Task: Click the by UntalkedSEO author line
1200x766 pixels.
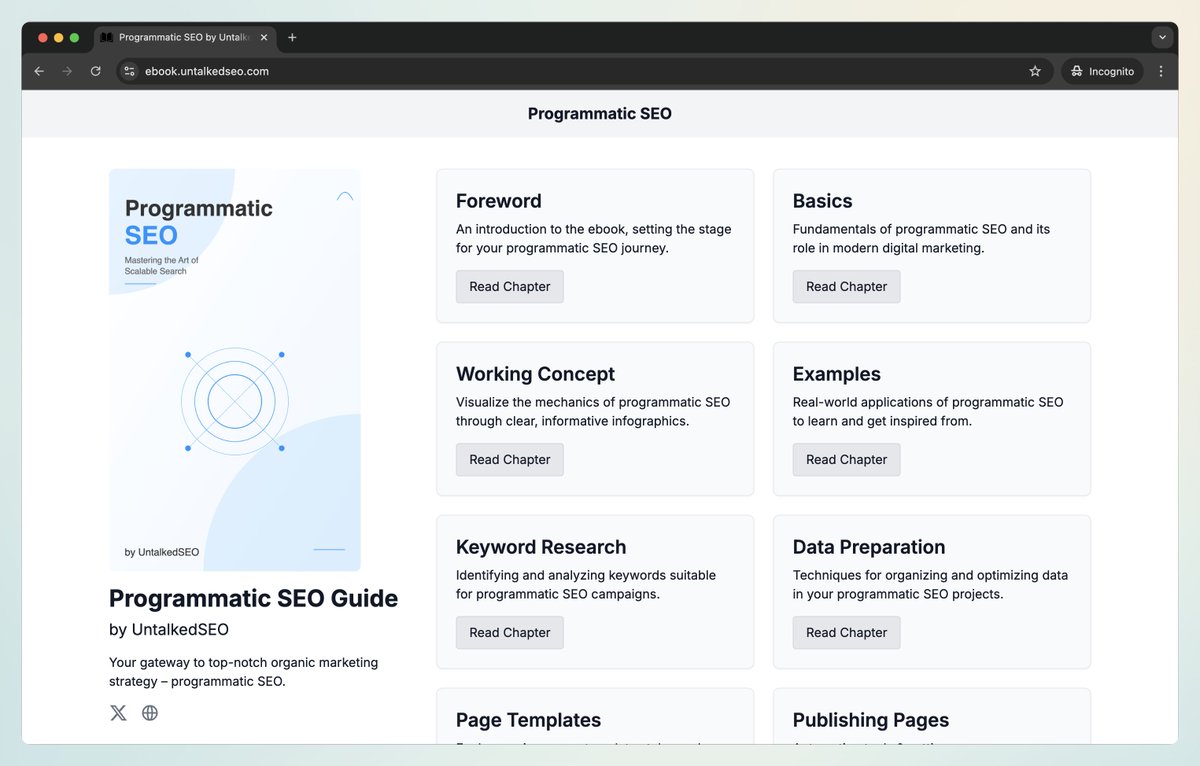Action: point(169,630)
